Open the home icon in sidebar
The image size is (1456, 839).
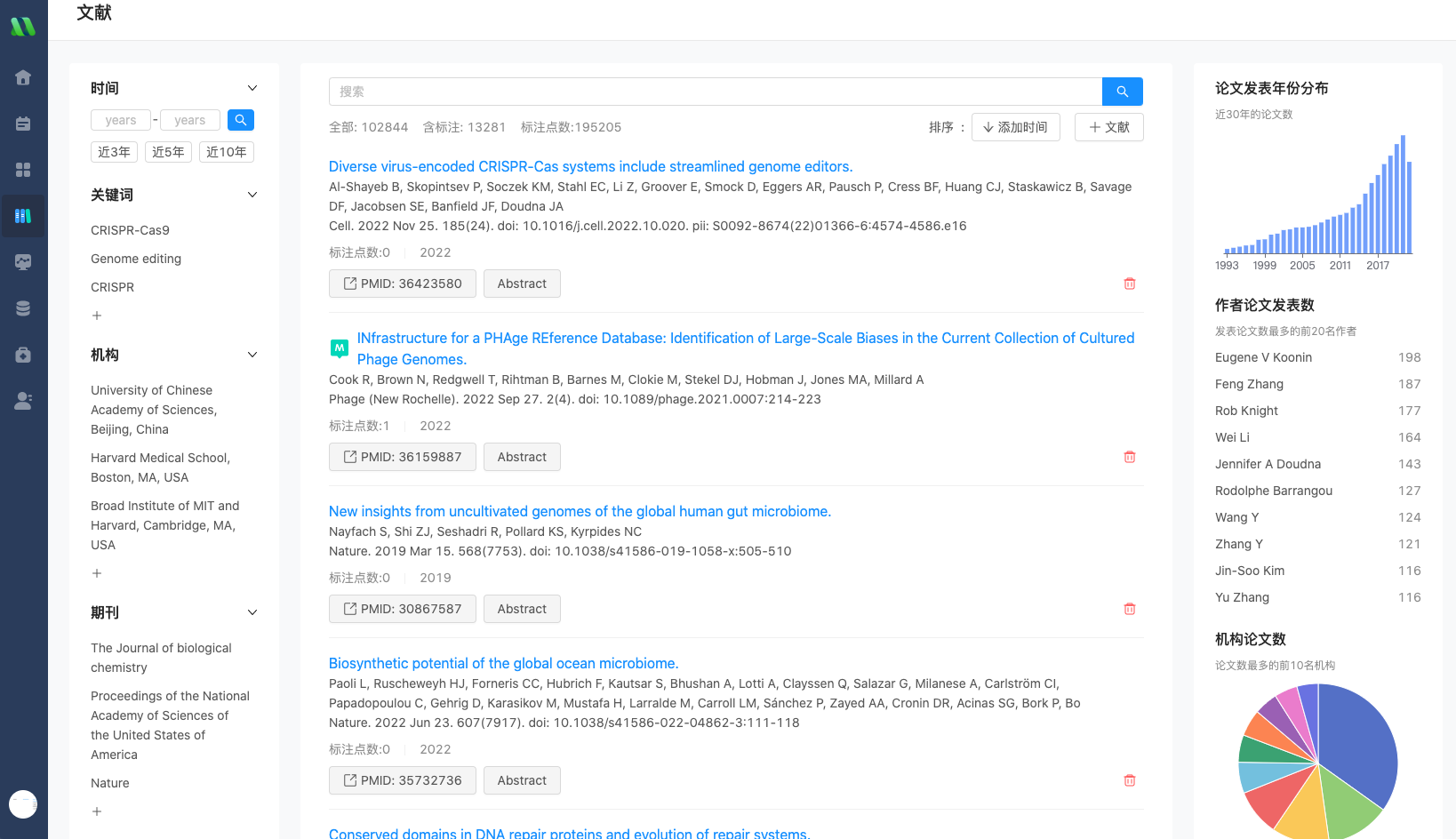pyautogui.click(x=23, y=77)
